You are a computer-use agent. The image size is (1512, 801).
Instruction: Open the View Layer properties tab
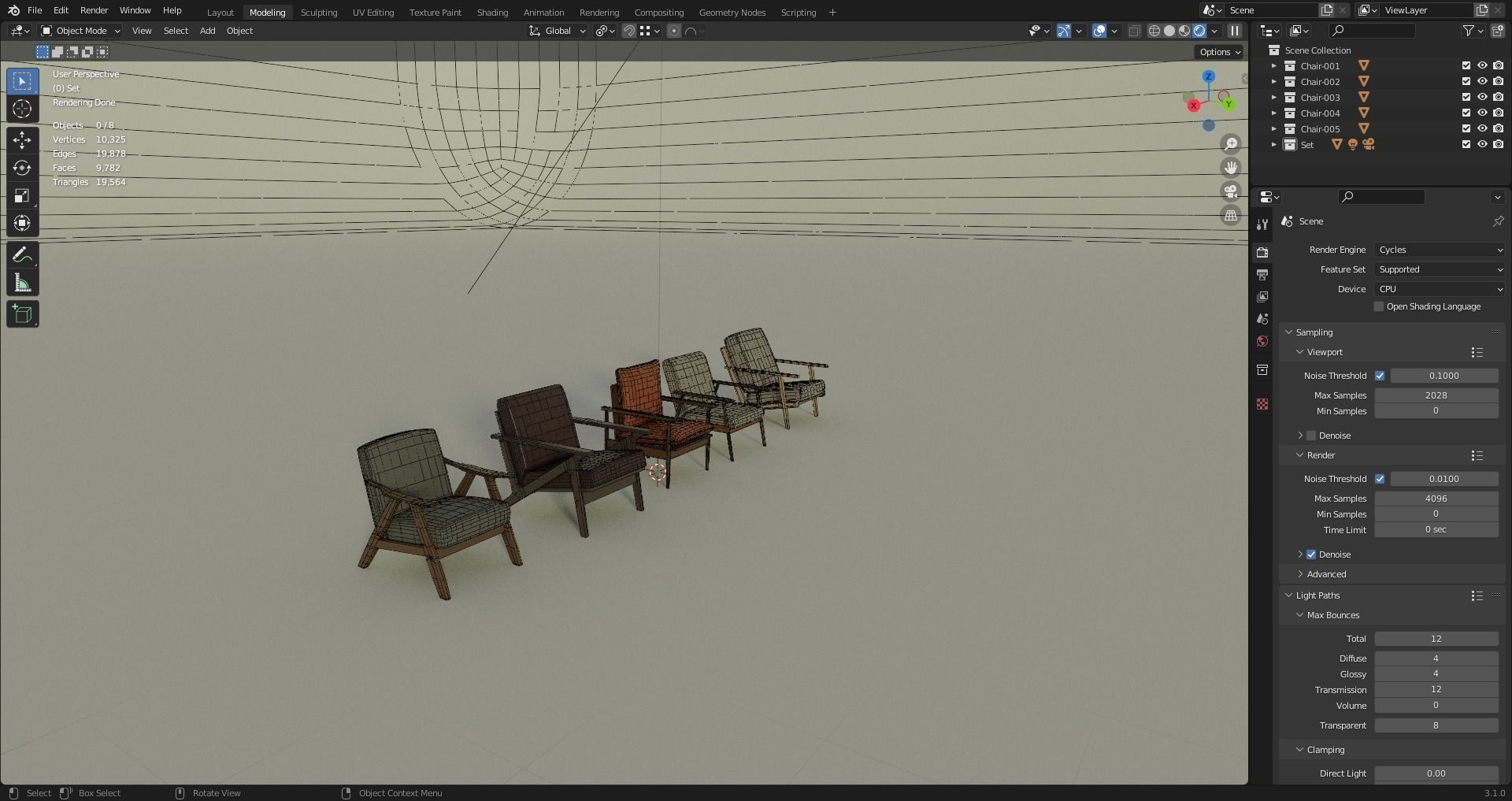1262,297
